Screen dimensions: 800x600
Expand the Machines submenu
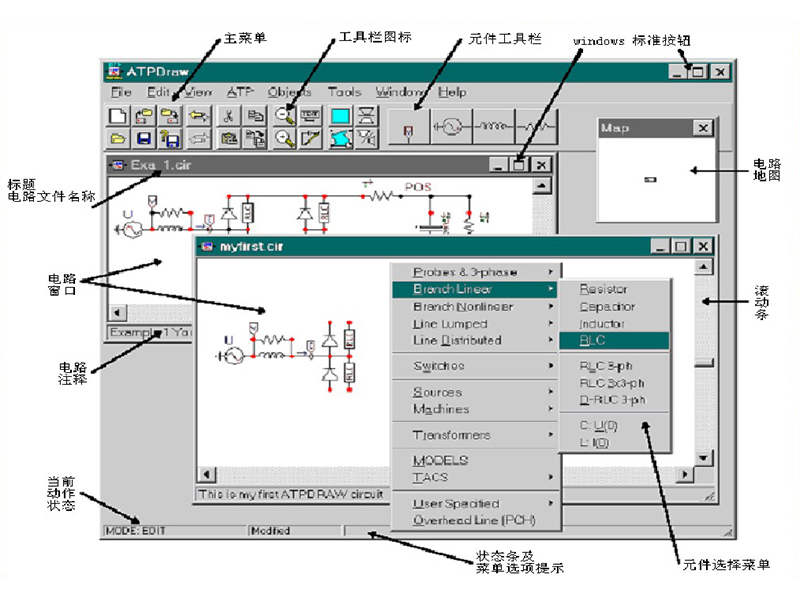click(475, 409)
